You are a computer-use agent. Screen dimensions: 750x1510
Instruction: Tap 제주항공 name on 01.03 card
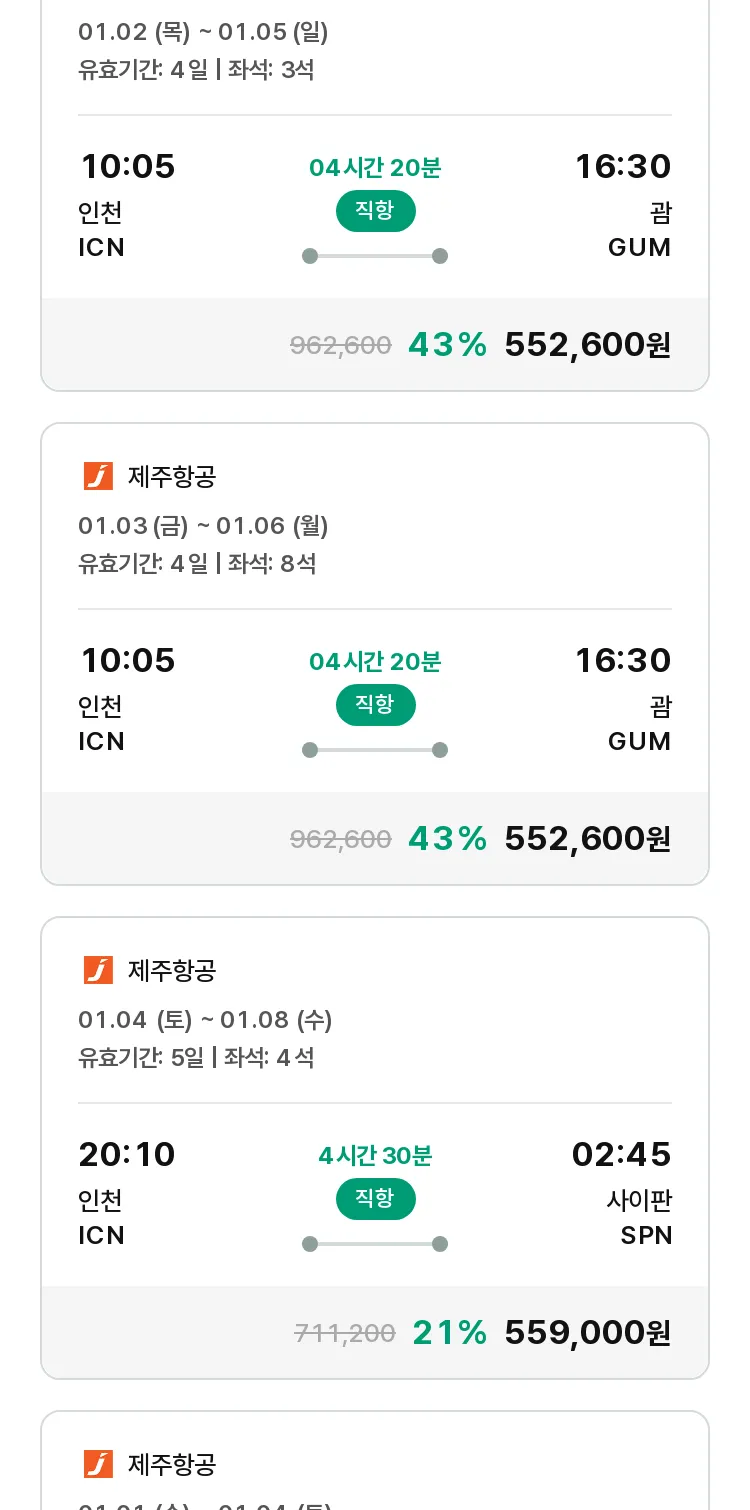172,477
